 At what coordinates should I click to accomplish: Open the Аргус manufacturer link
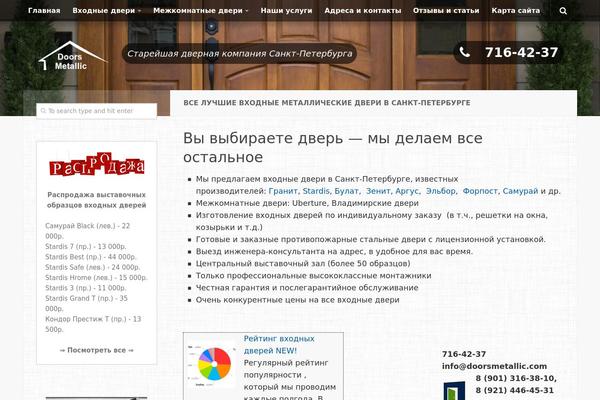pos(406,191)
